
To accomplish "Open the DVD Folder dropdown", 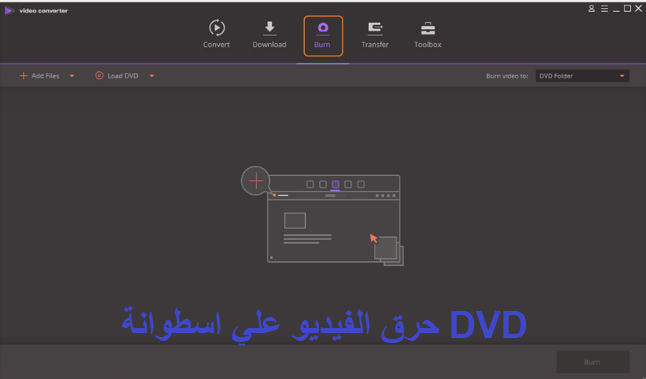I will (x=582, y=76).
